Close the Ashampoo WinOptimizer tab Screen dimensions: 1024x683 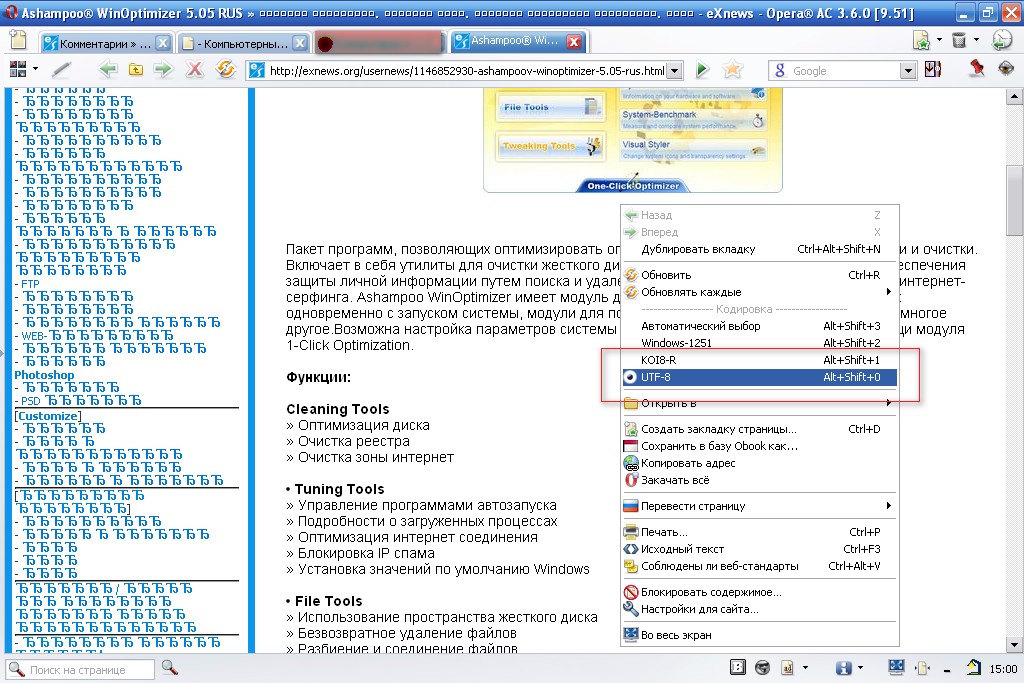573,42
